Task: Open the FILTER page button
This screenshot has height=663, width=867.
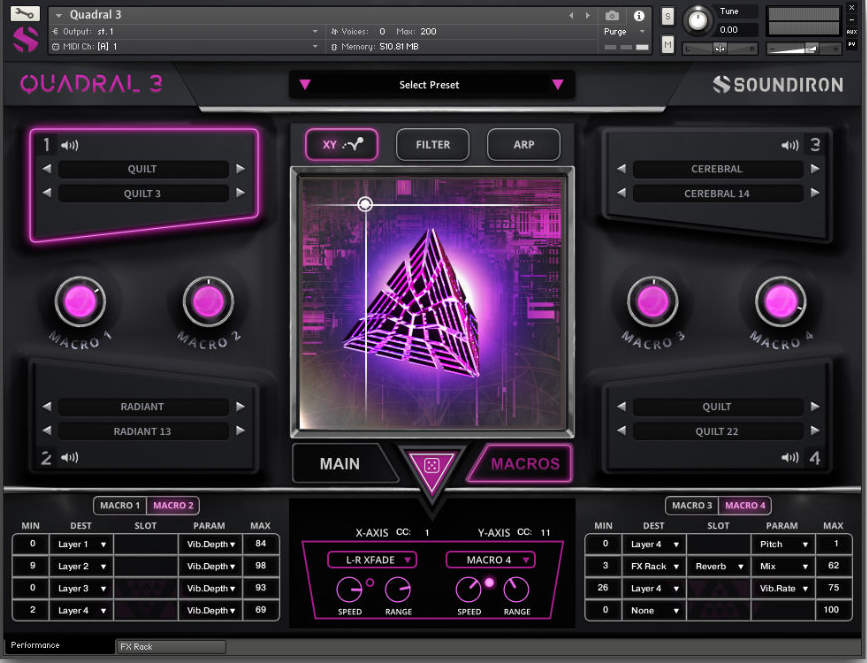Action: click(432, 144)
